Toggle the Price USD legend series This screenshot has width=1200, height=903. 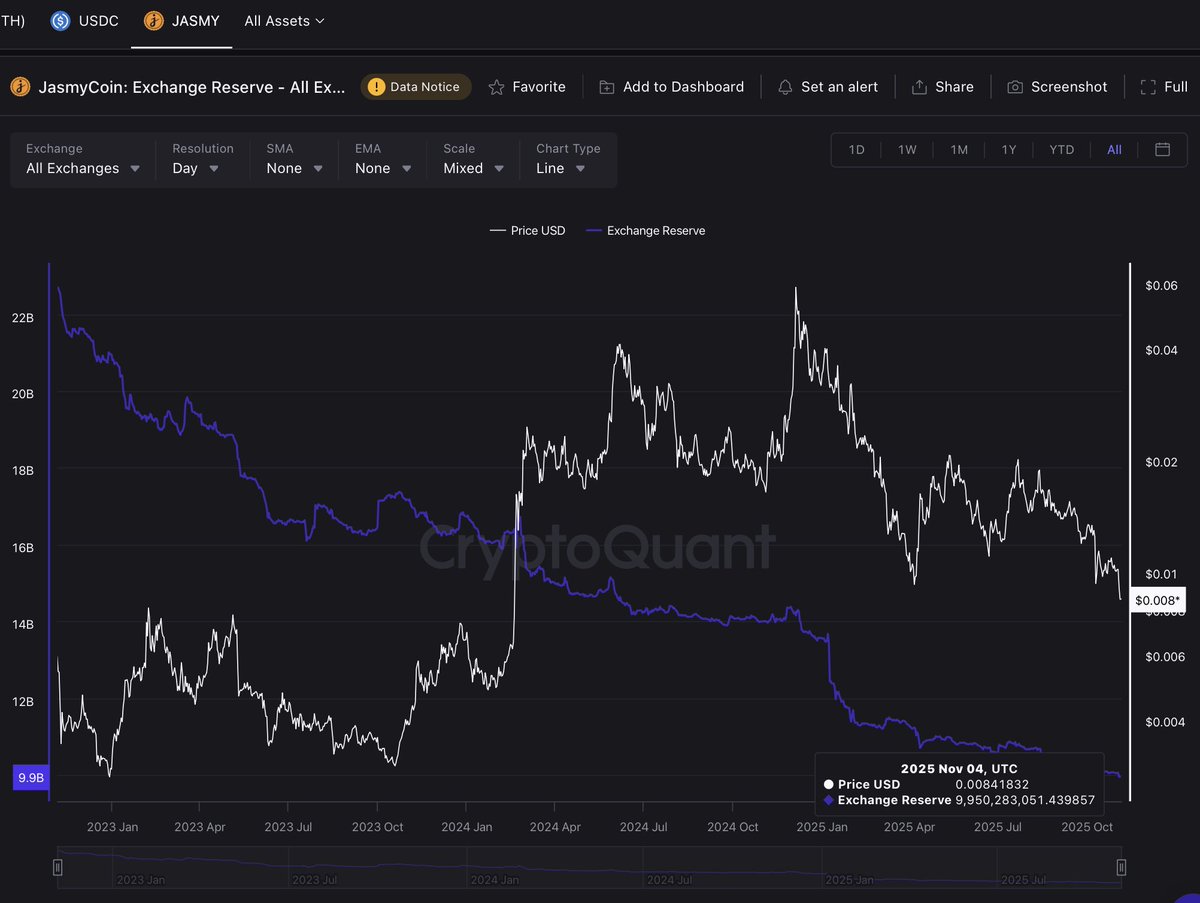(527, 231)
